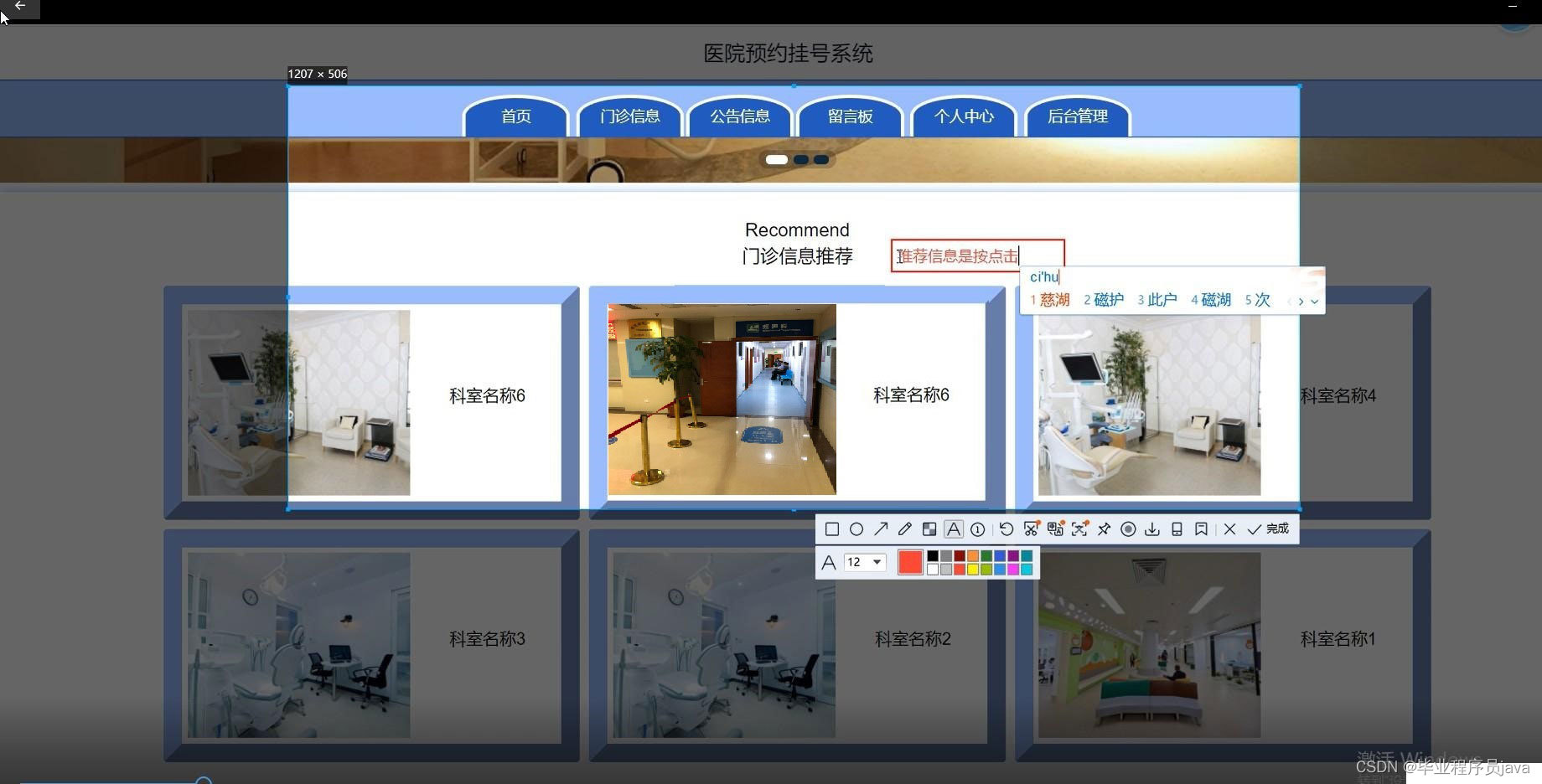The width and height of the screenshot is (1542, 784).
Task: Open the 留言板 tab
Action: [x=851, y=117]
